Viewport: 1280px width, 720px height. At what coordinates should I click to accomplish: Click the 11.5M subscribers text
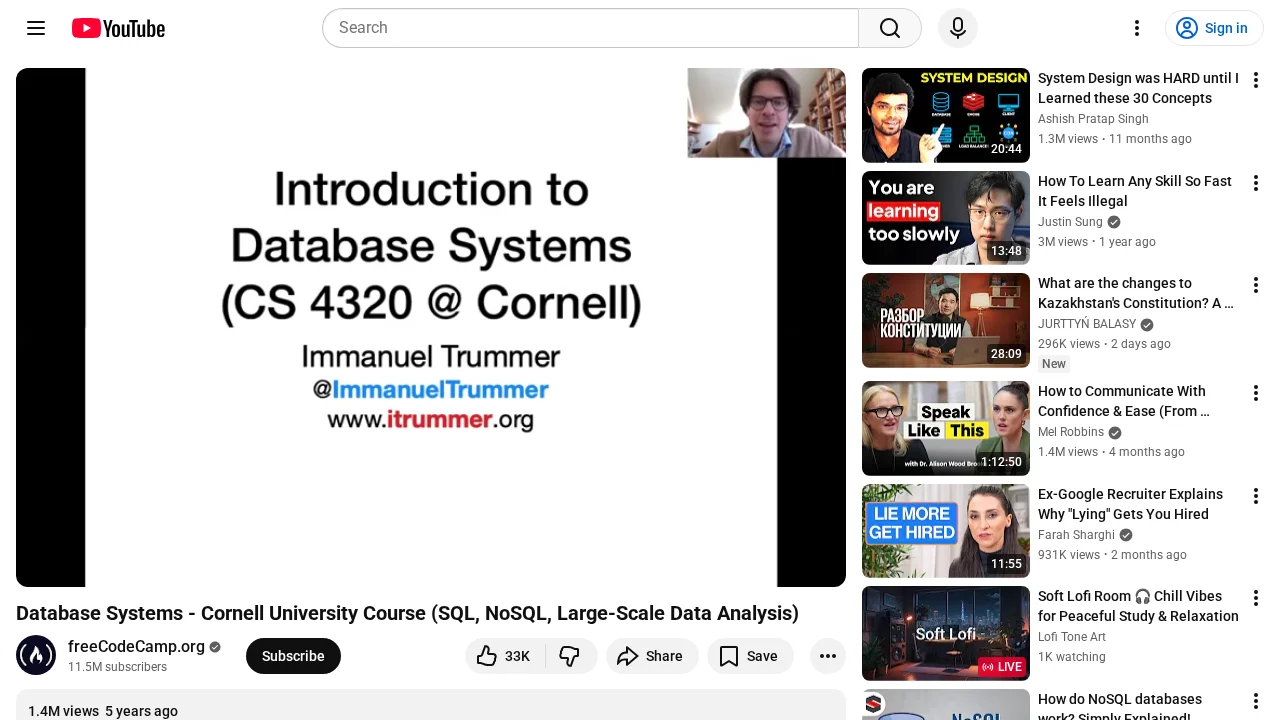[117, 667]
